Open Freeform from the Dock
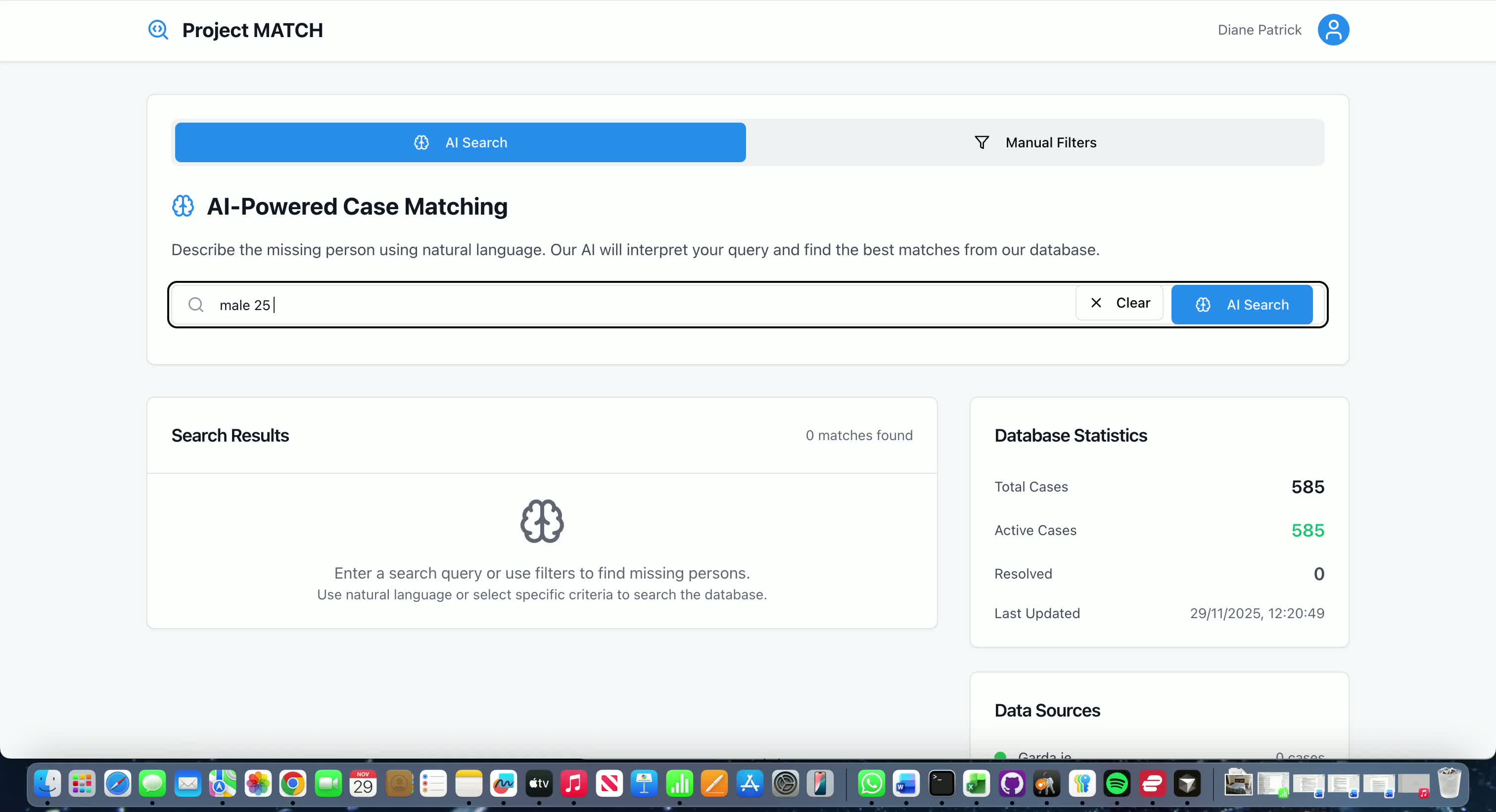This screenshot has width=1496, height=812. pyautogui.click(x=504, y=783)
